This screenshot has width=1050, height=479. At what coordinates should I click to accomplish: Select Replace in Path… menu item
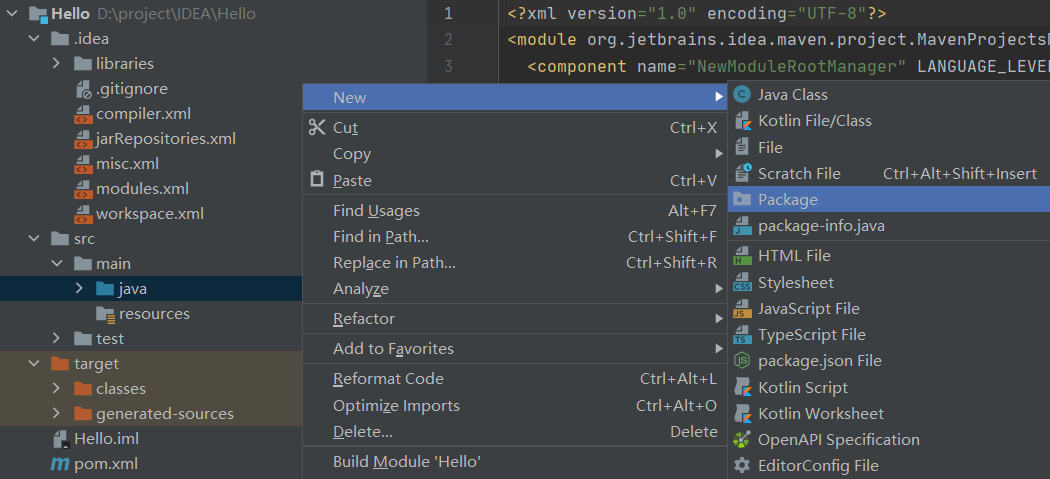(515, 263)
